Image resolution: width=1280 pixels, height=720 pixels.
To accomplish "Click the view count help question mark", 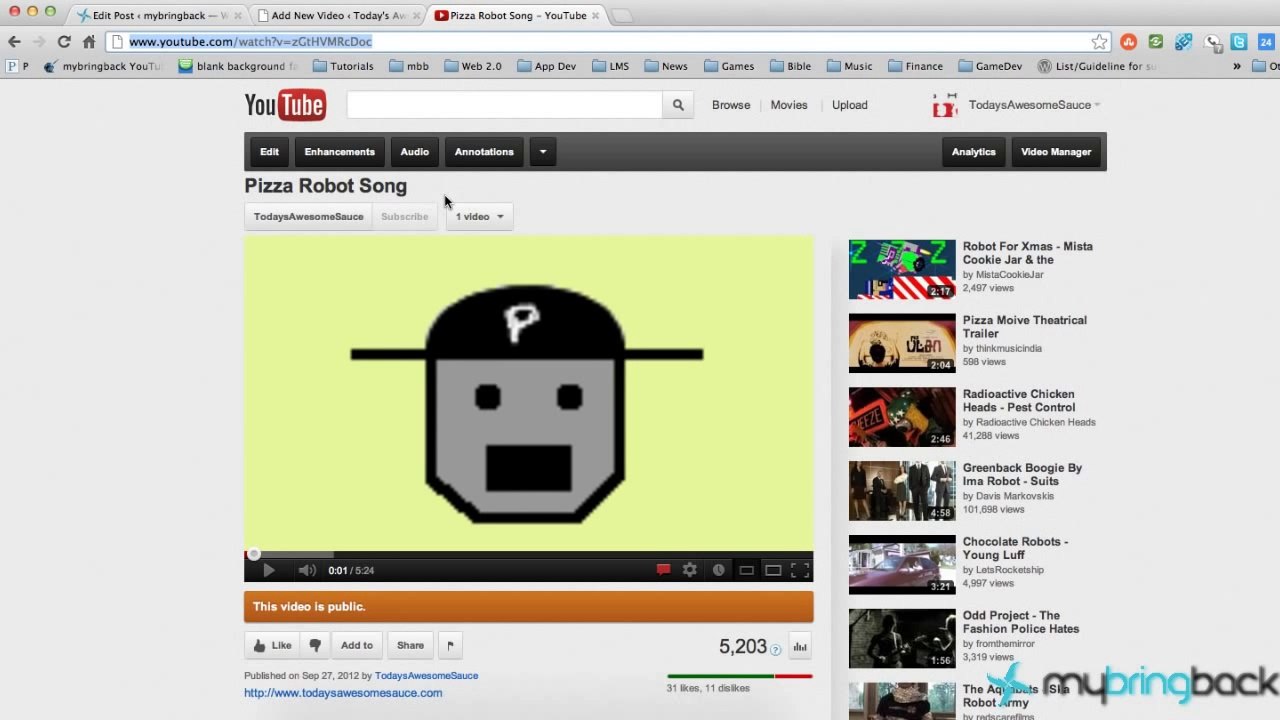I will [775, 650].
